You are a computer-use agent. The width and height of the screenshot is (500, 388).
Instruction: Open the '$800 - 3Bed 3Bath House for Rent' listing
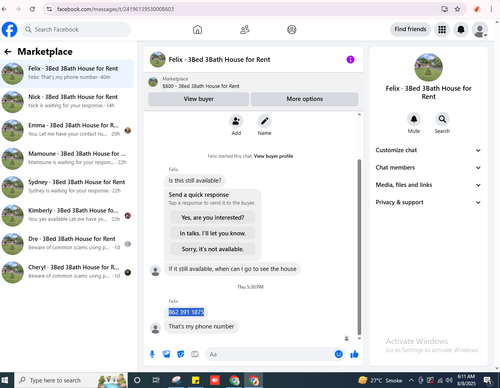[x=201, y=86]
